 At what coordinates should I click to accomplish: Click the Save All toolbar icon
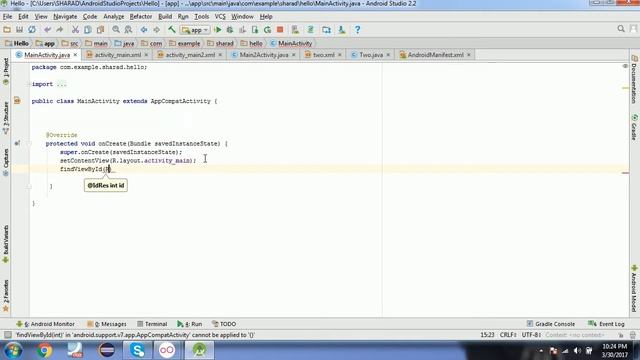[19, 30]
